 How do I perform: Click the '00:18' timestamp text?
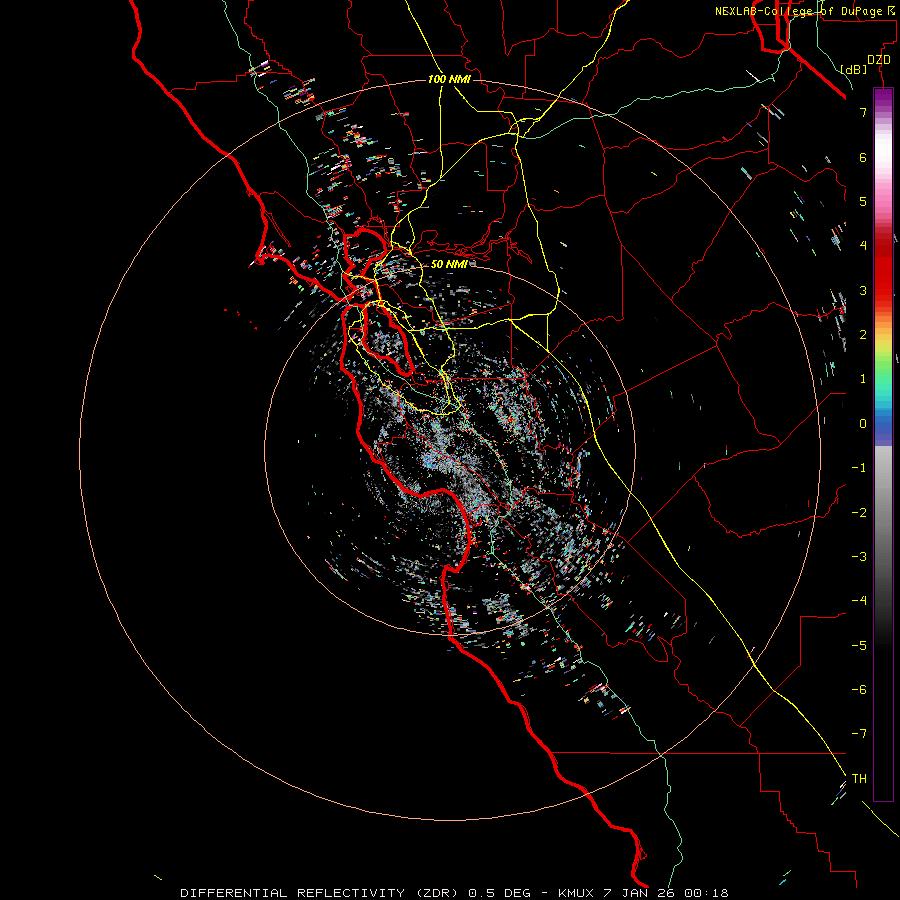[707, 893]
